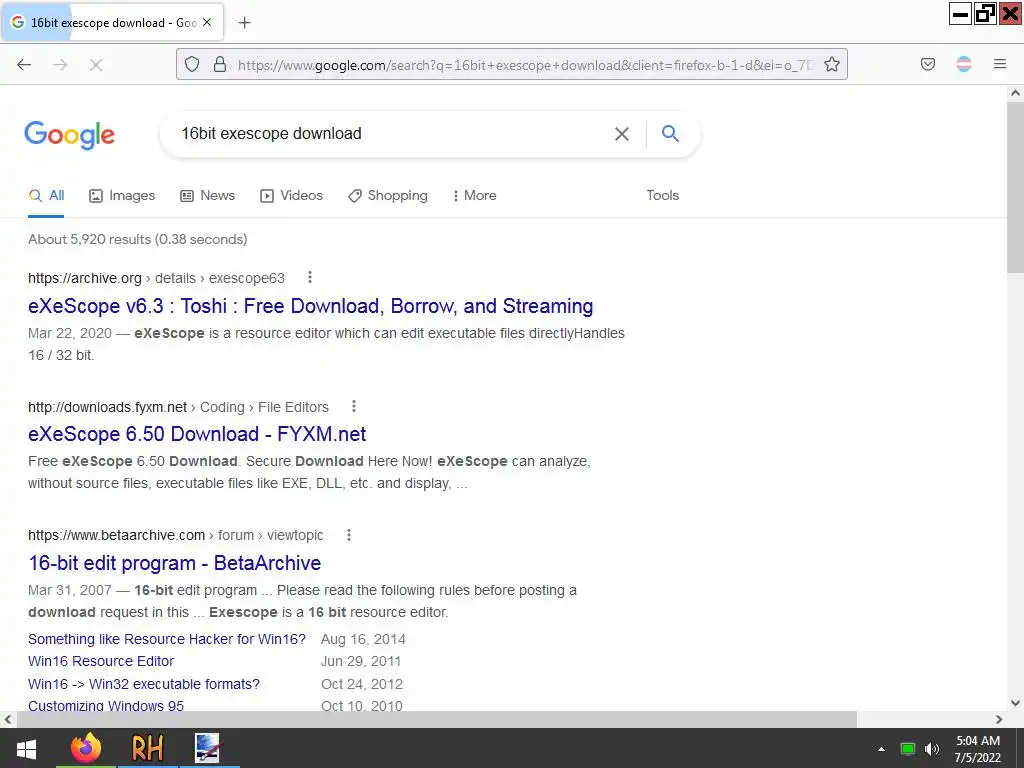Viewport: 1024px width, 768px height.
Task: Click the www.betaarchive.com breadcrumb text
Action: [176, 536]
